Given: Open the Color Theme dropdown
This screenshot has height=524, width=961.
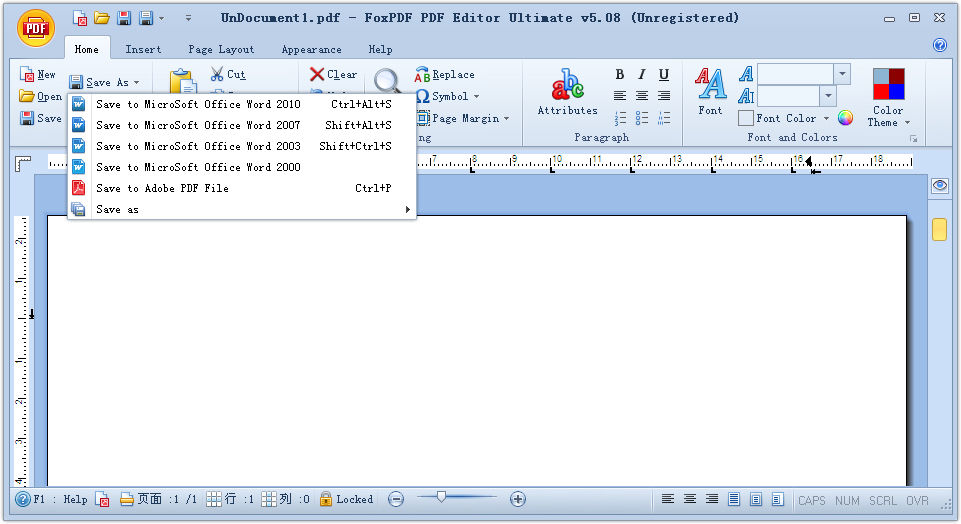Looking at the screenshot, I should (888, 97).
